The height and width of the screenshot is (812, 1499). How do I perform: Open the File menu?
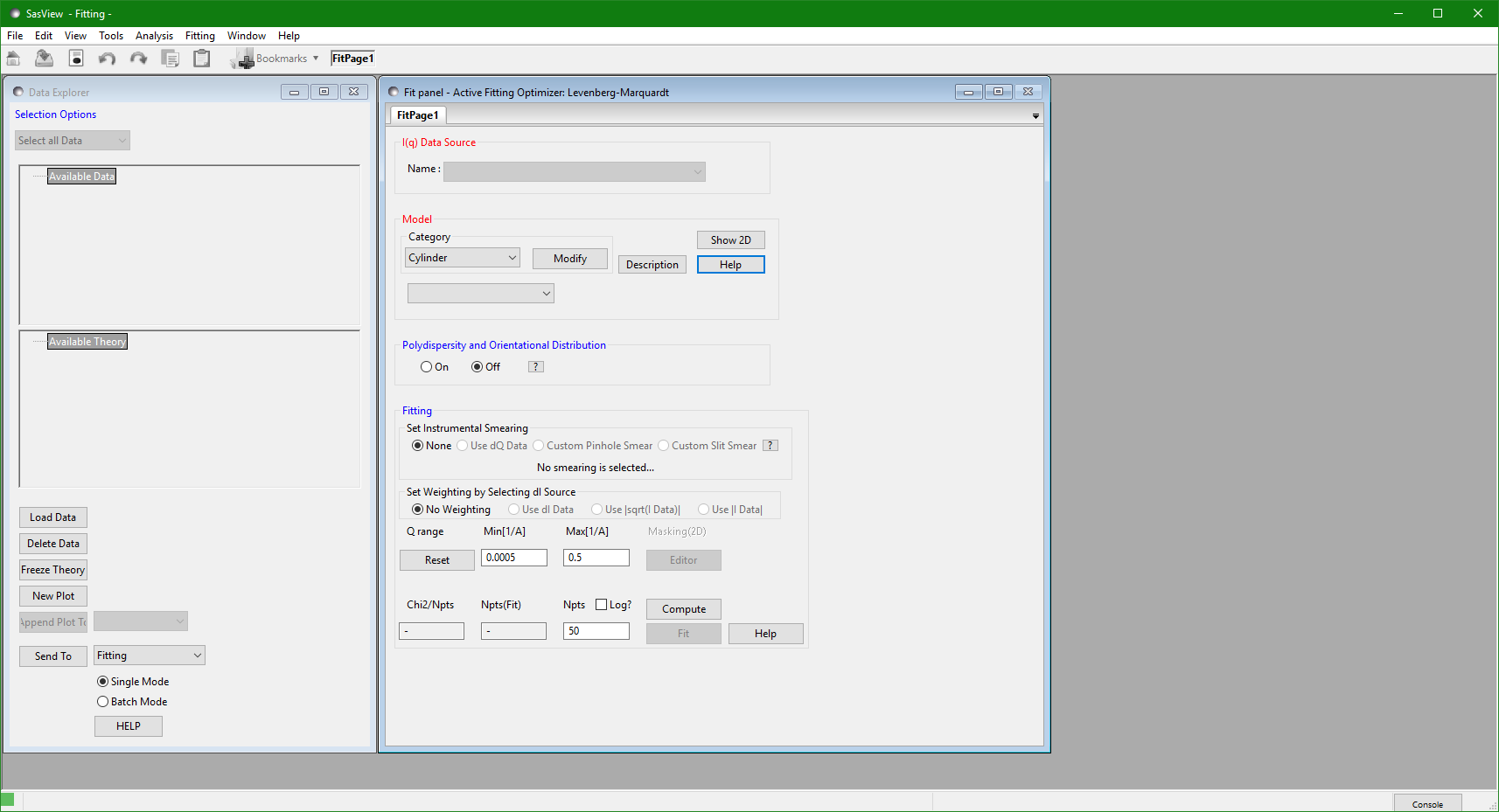click(x=15, y=36)
